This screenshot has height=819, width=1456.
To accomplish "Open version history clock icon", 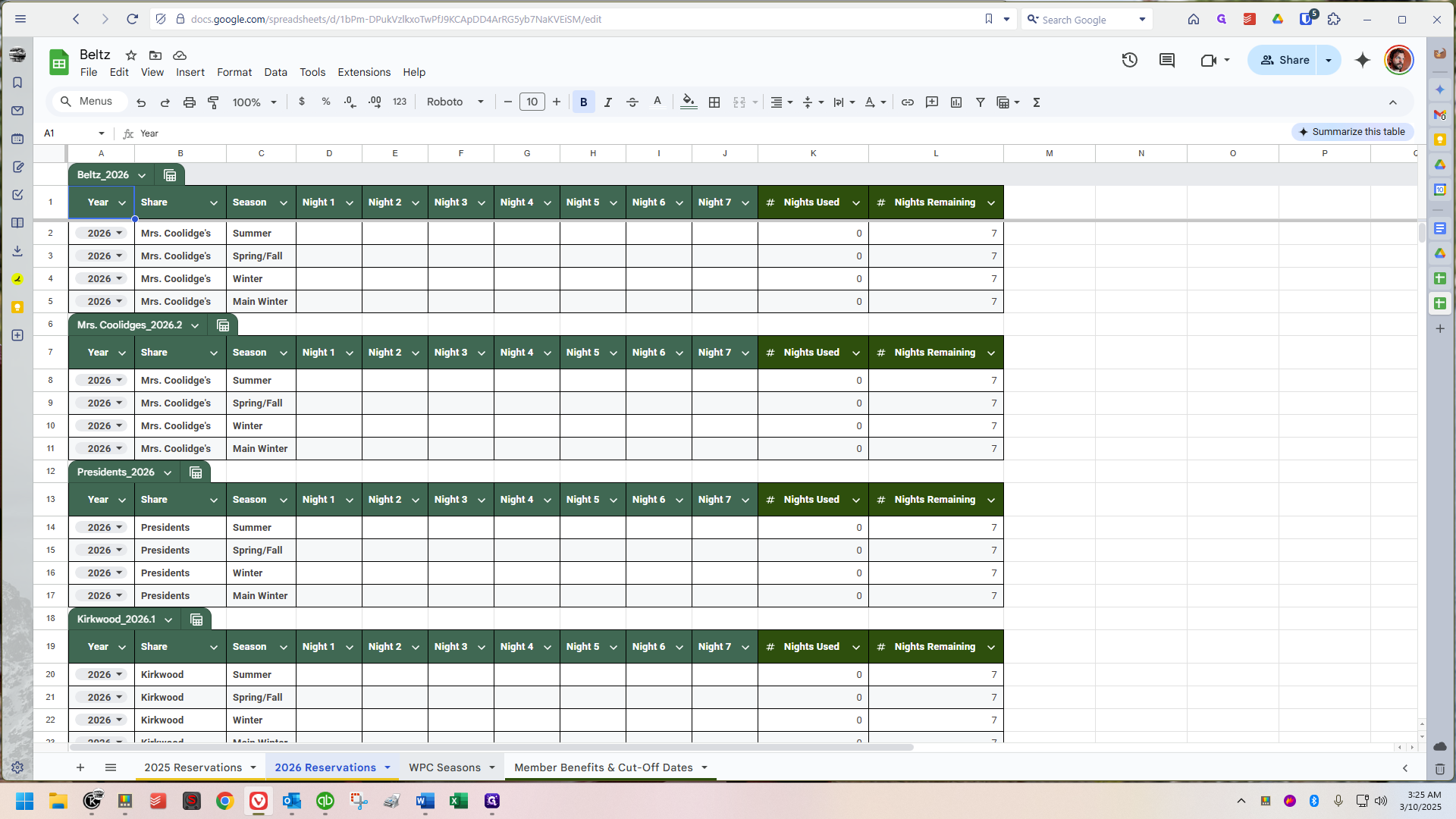I will 1129,60.
